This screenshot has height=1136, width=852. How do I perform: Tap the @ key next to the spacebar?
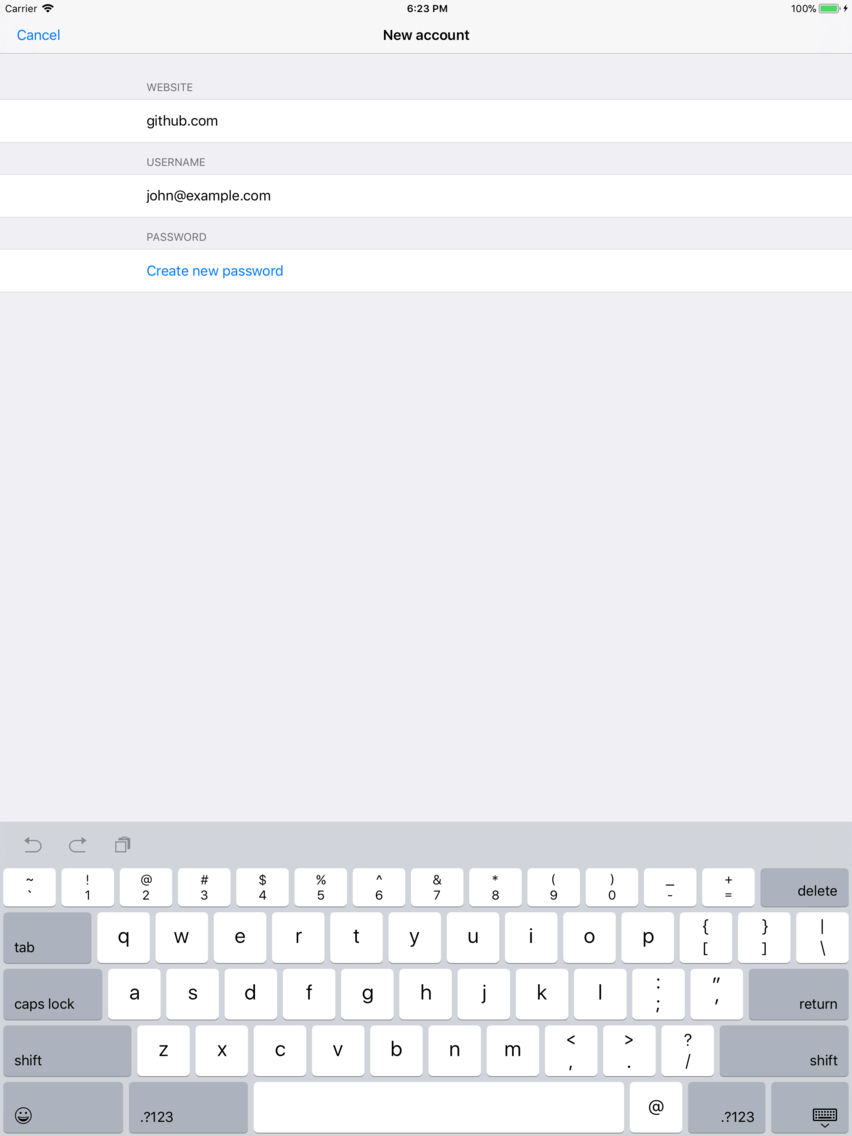[656, 1107]
